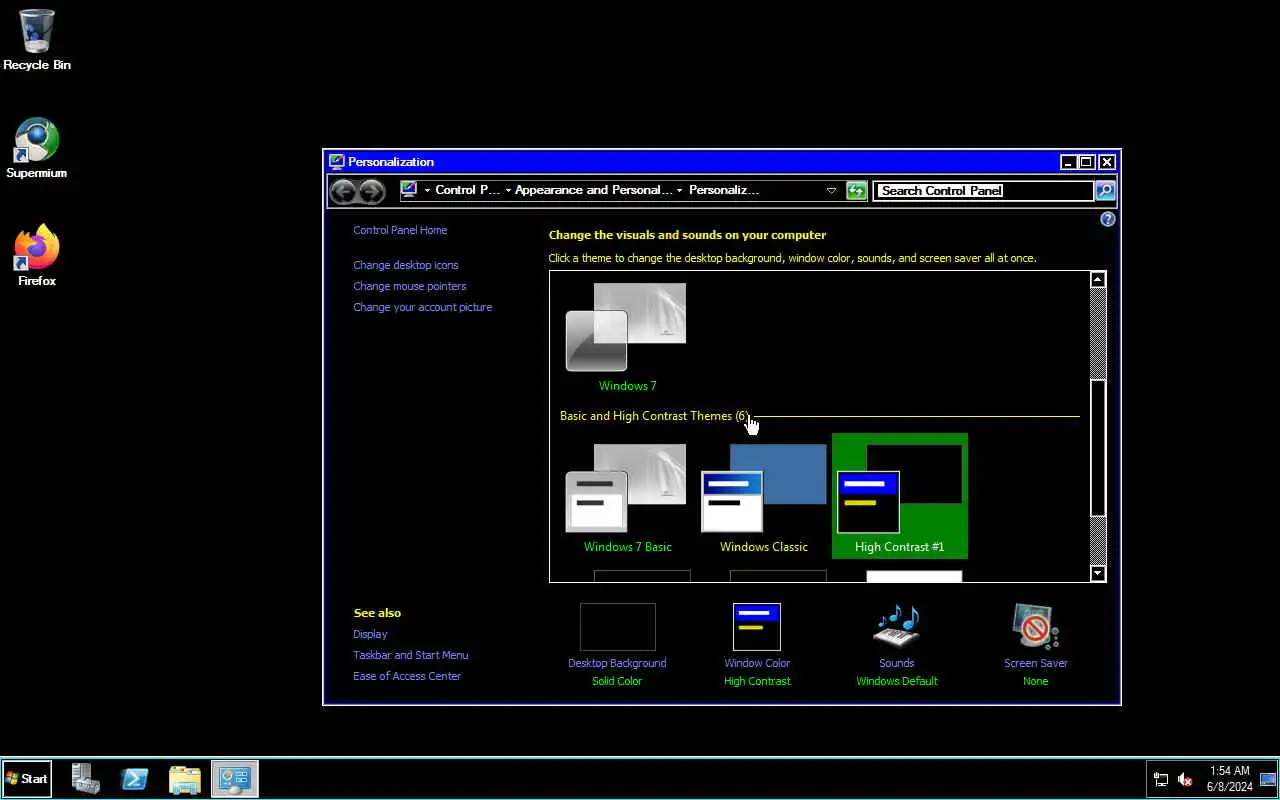Open Ease of Access Center link
This screenshot has height=800, width=1280.
coord(407,676)
